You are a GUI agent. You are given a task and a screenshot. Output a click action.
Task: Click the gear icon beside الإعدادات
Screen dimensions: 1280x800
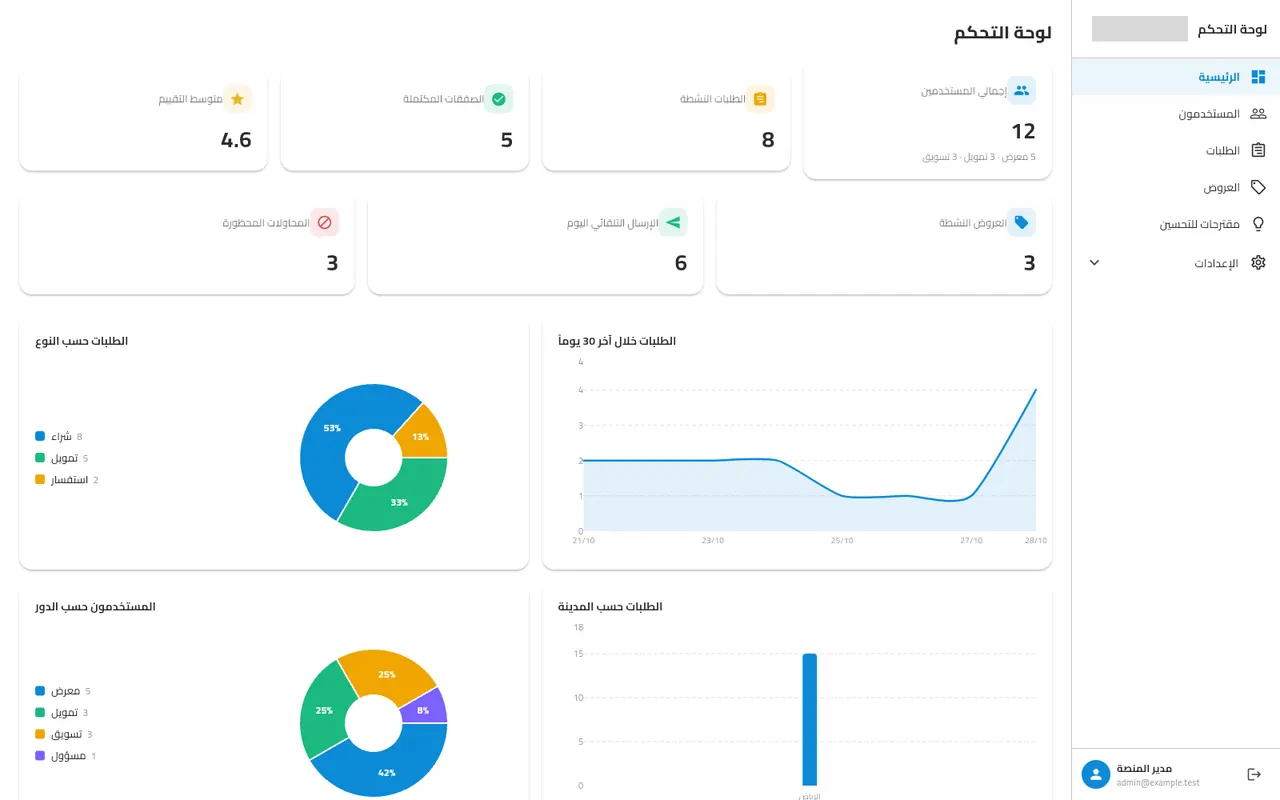pyautogui.click(x=1258, y=263)
